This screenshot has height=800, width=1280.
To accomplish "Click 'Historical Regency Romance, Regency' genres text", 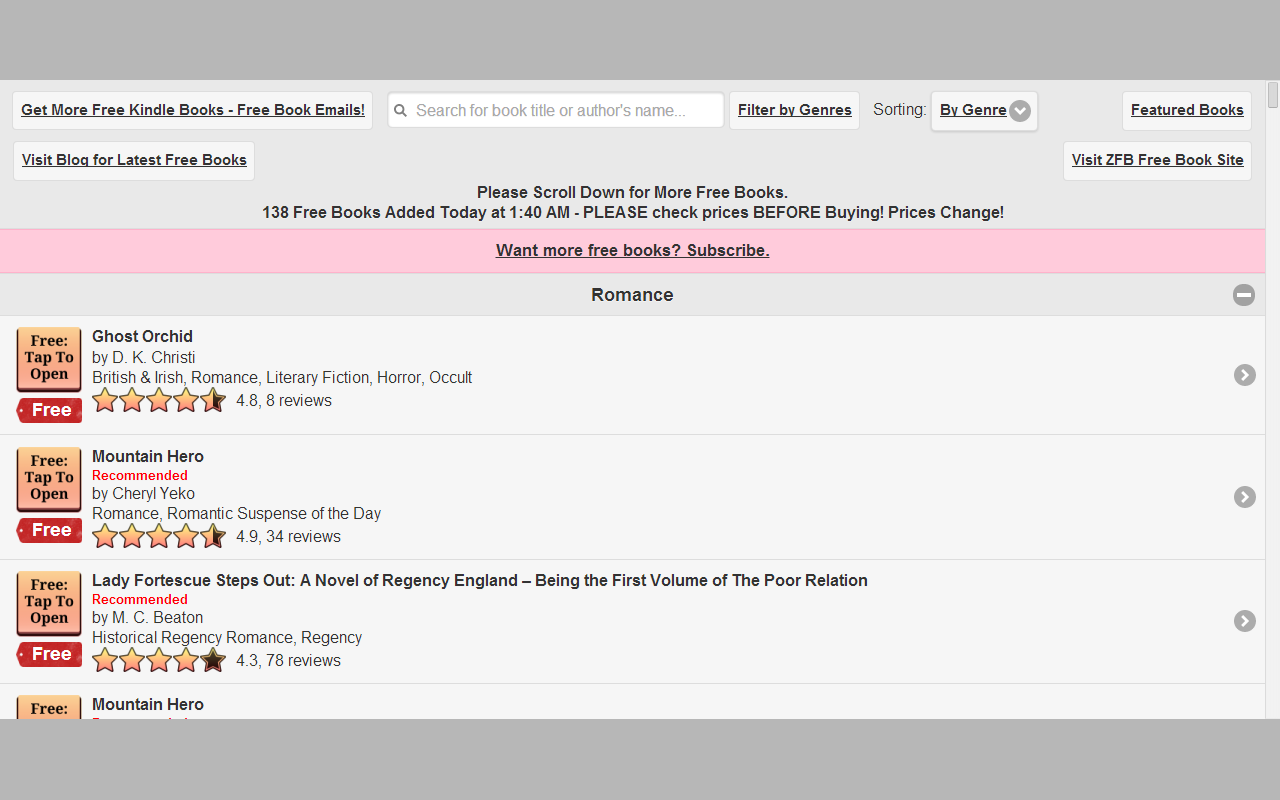I will point(227,638).
